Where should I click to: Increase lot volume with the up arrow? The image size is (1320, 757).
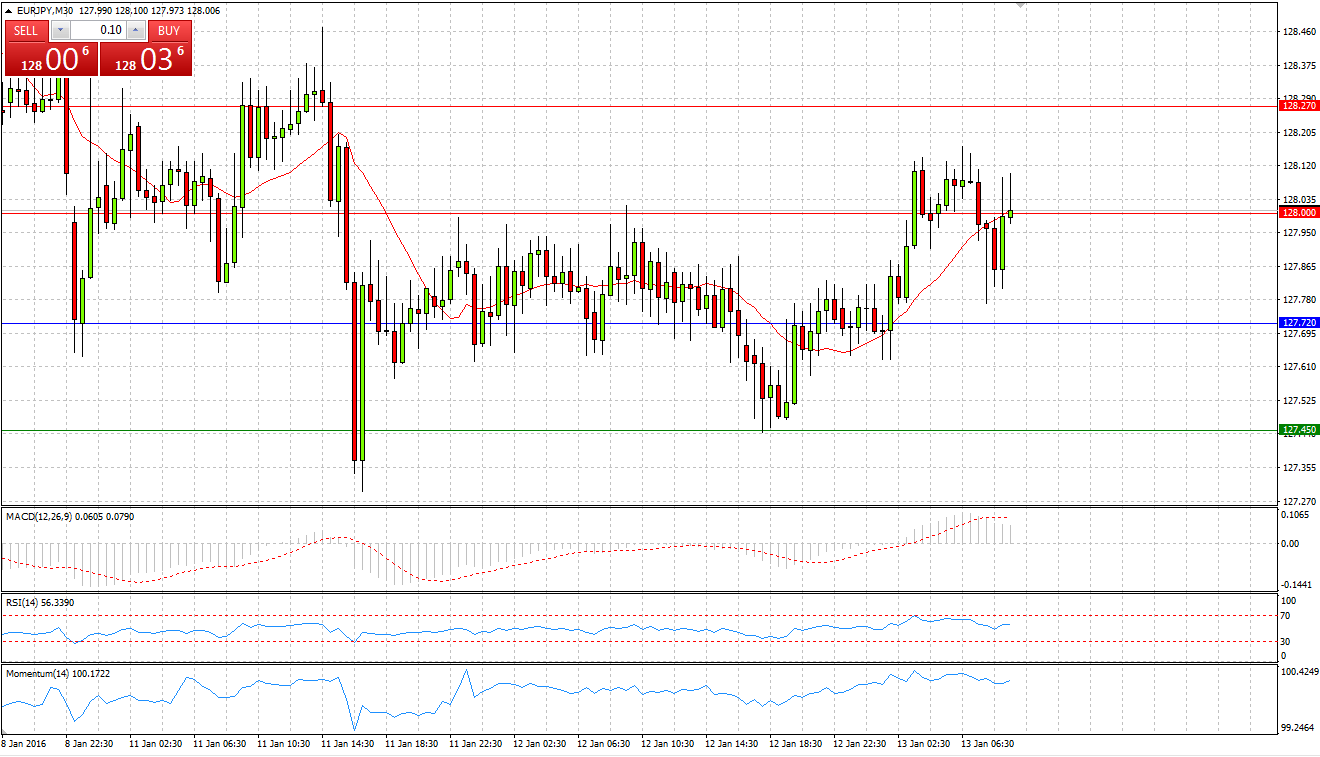coord(135,30)
